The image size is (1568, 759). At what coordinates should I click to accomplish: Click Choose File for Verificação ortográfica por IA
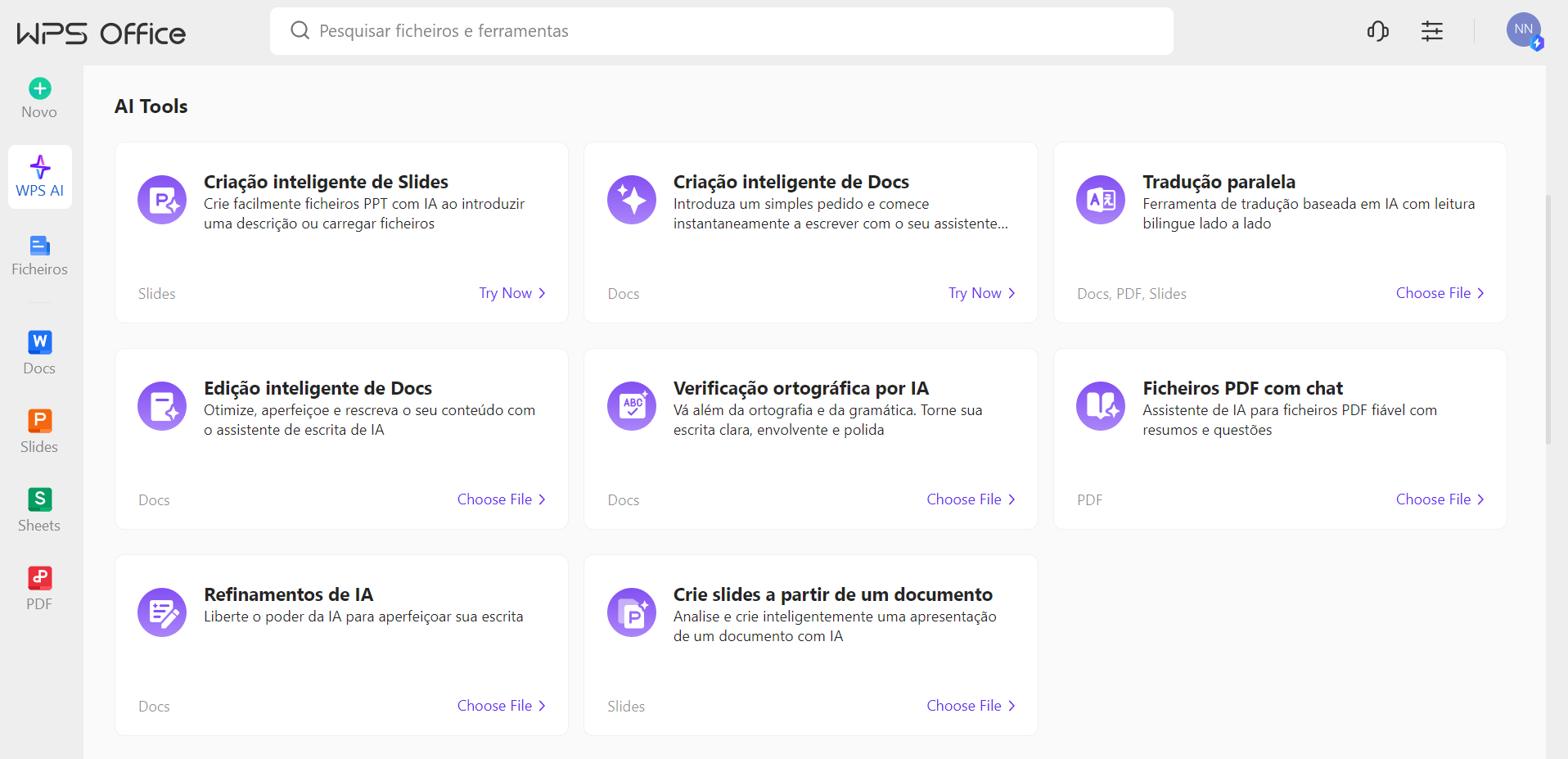pyautogui.click(x=971, y=499)
